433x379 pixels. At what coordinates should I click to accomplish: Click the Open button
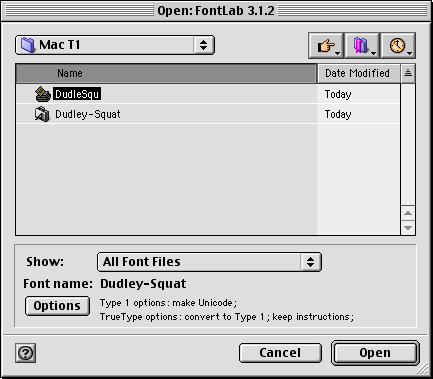pos(375,353)
